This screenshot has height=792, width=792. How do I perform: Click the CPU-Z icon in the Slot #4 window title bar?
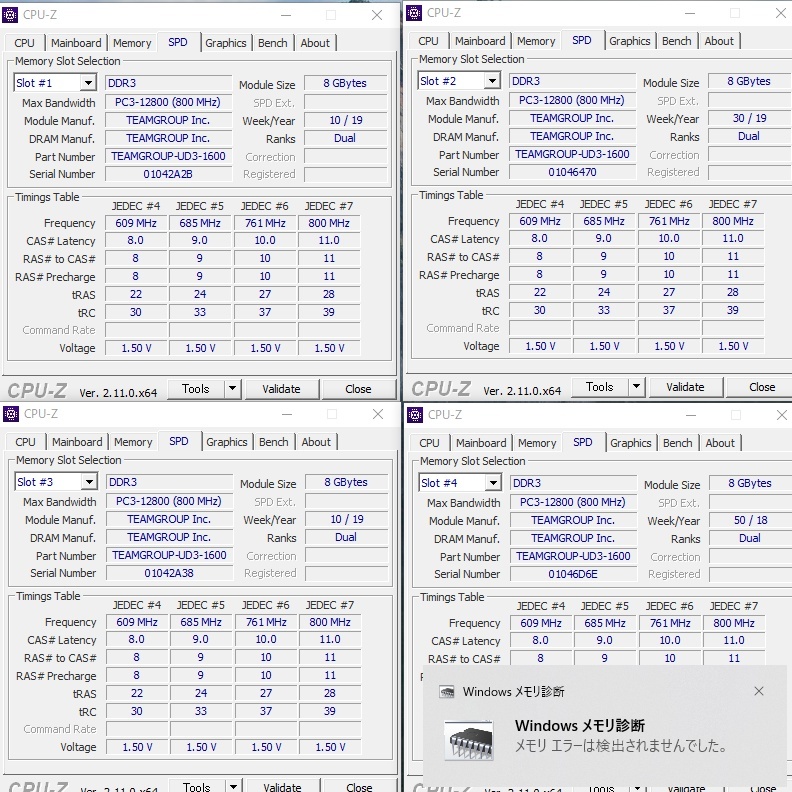point(415,415)
